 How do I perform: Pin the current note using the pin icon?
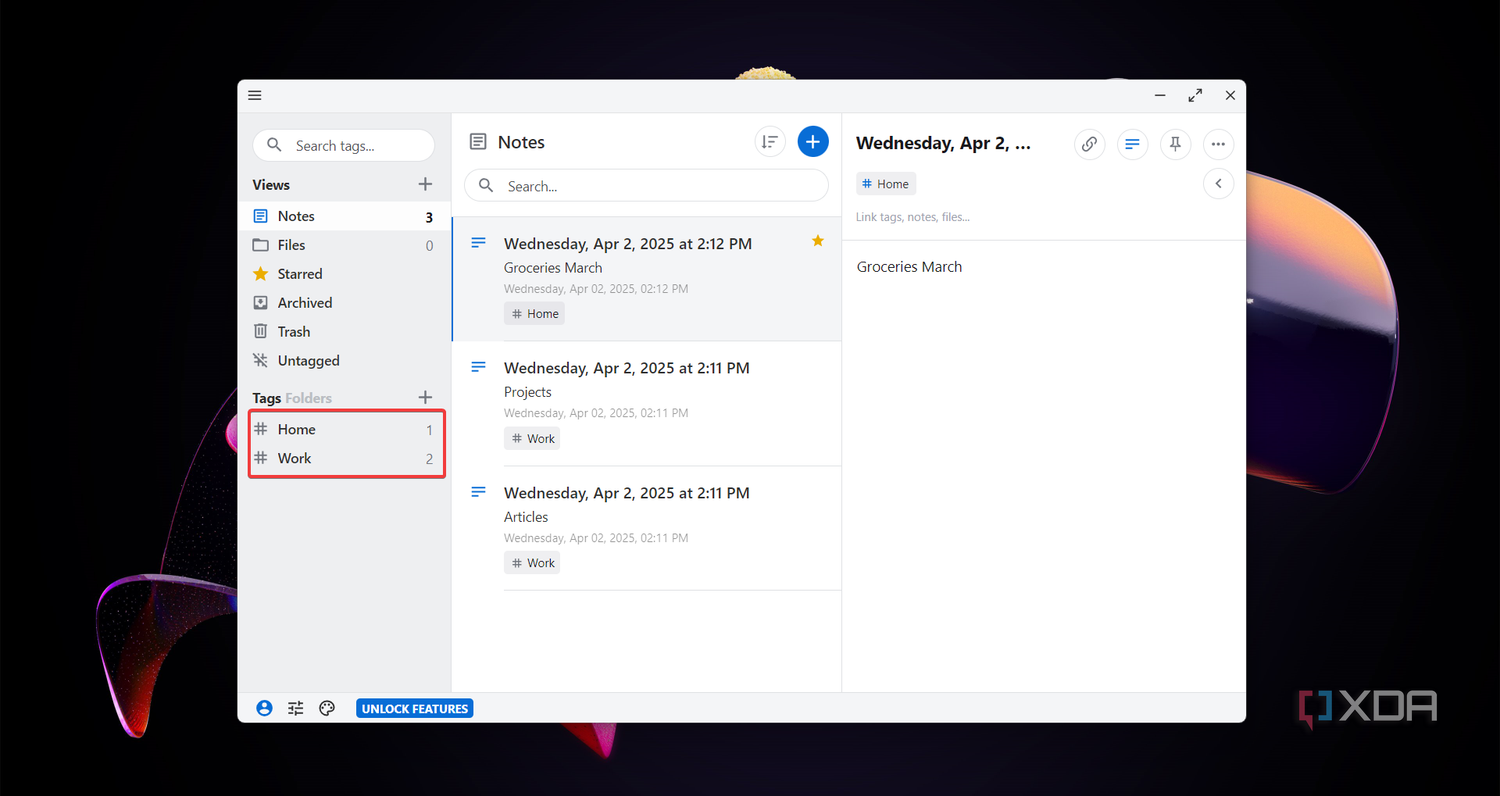click(1175, 144)
